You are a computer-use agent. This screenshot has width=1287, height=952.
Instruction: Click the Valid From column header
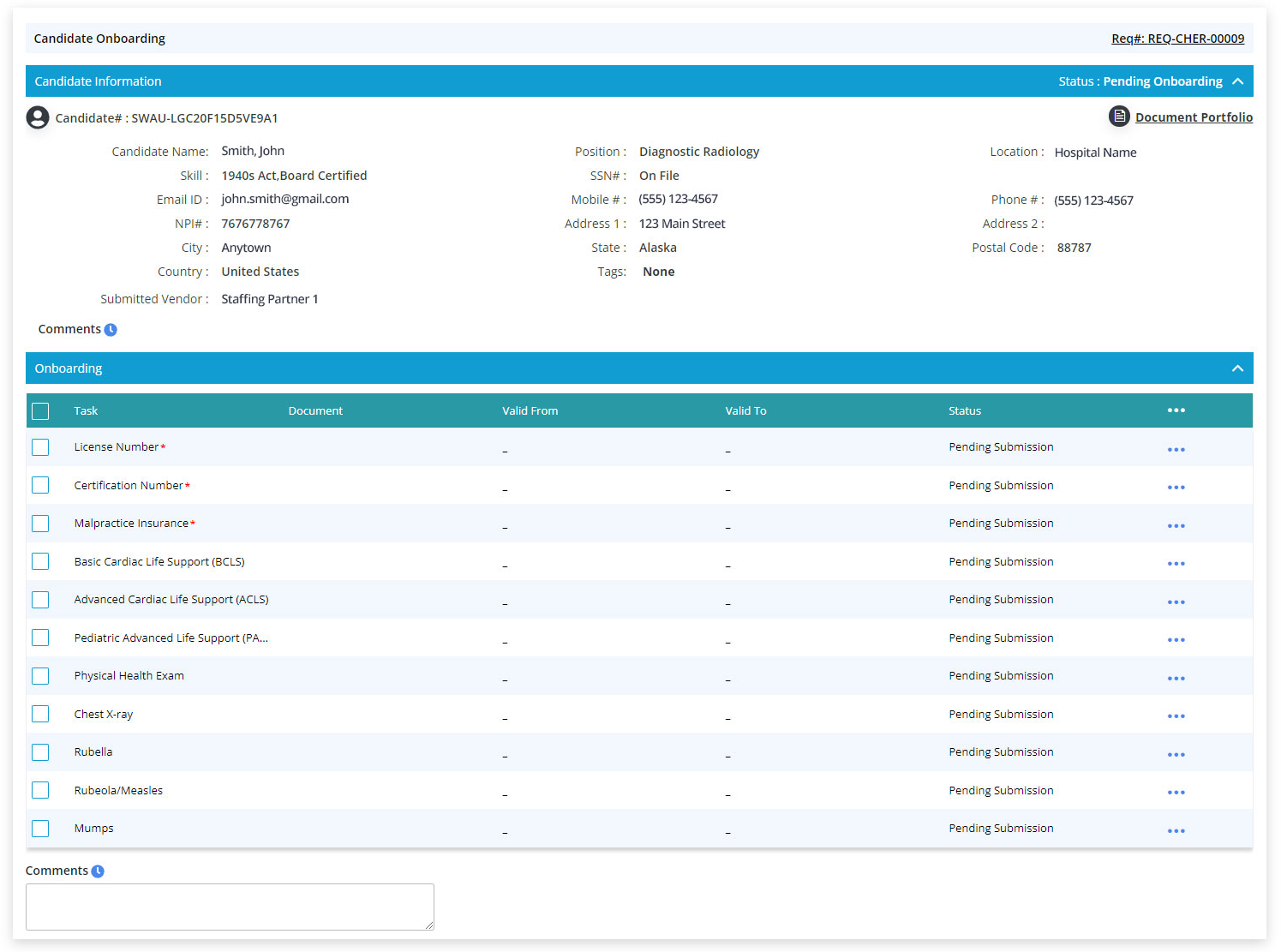530,411
